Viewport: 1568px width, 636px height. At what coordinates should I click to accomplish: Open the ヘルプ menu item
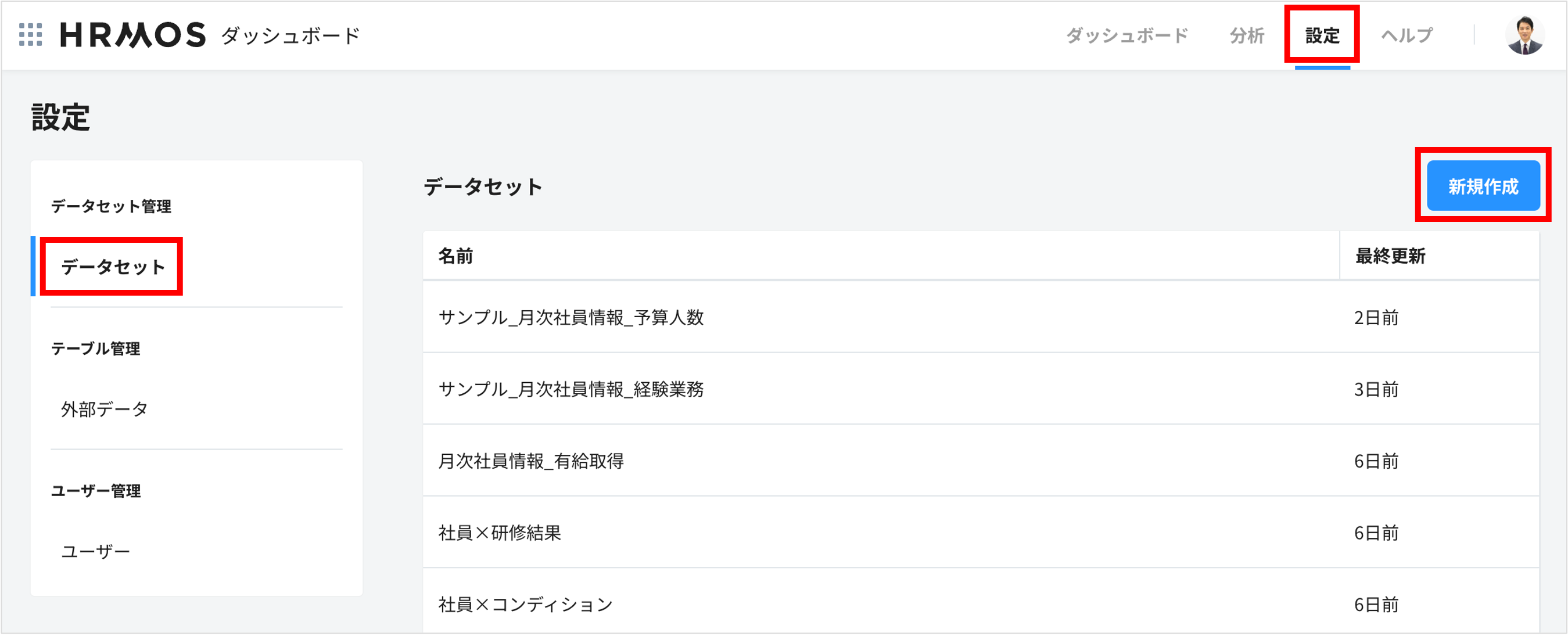[x=1406, y=35]
